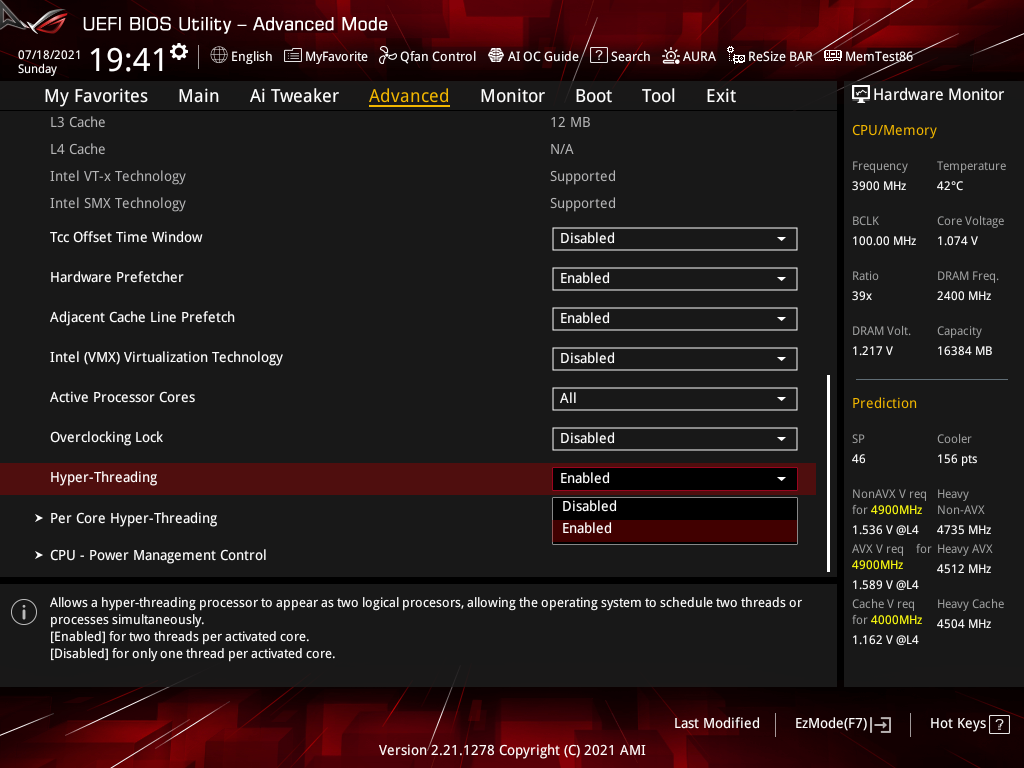Switch to the Ai Tweaker tab
1024x768 pixels.
click(294, 95)
